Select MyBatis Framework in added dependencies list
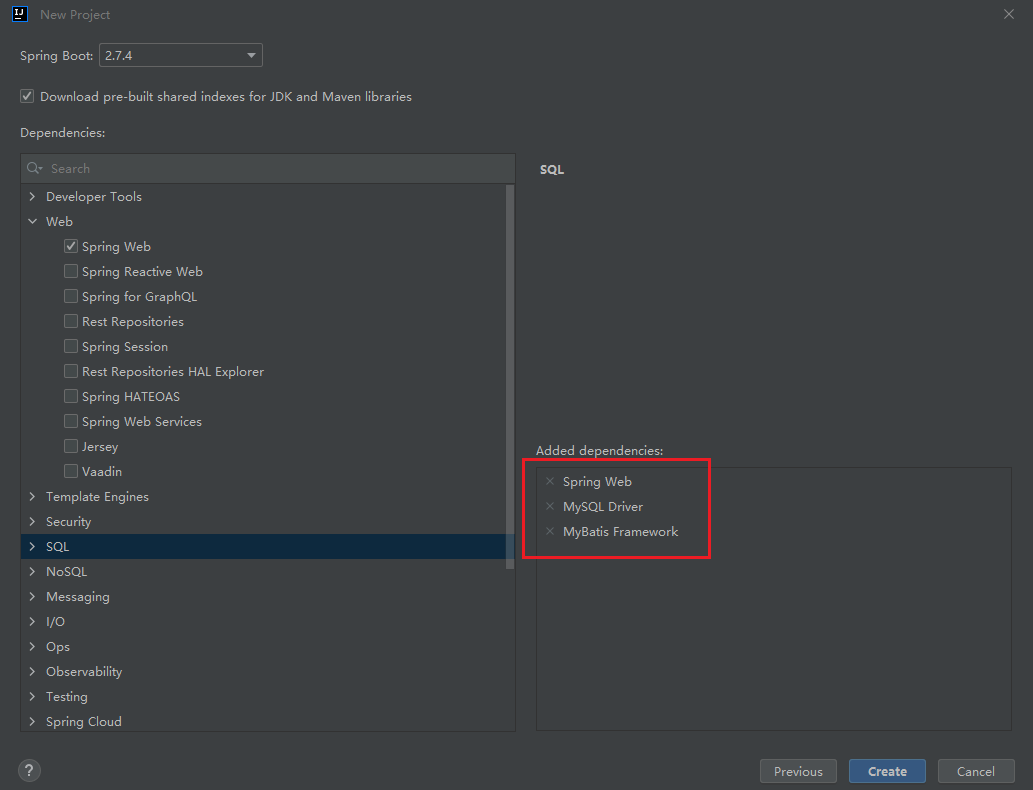Screen dimensions: 1033x790 coord(620,532)
